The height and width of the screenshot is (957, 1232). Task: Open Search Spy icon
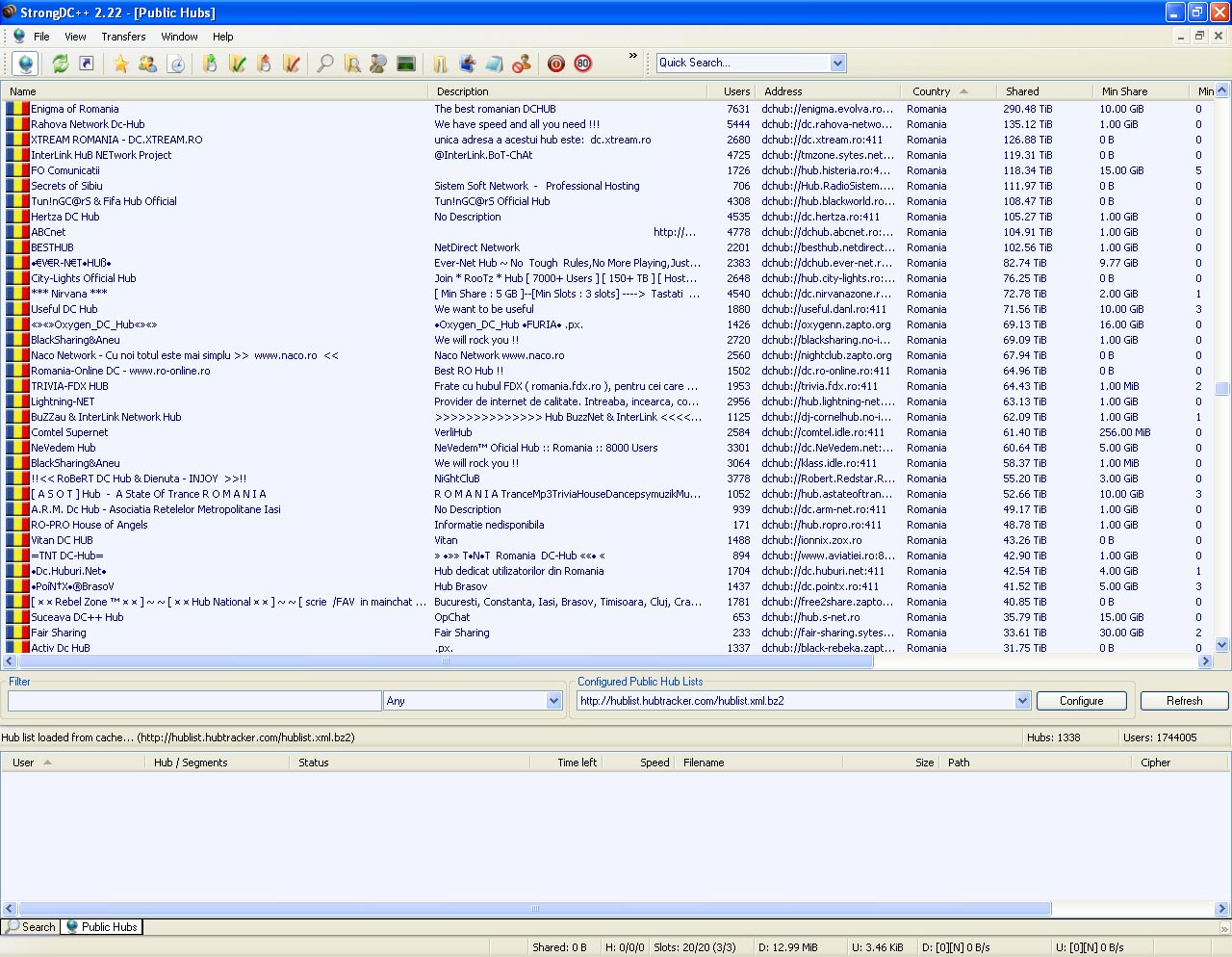pyautogui.click(x=378, y=64)
